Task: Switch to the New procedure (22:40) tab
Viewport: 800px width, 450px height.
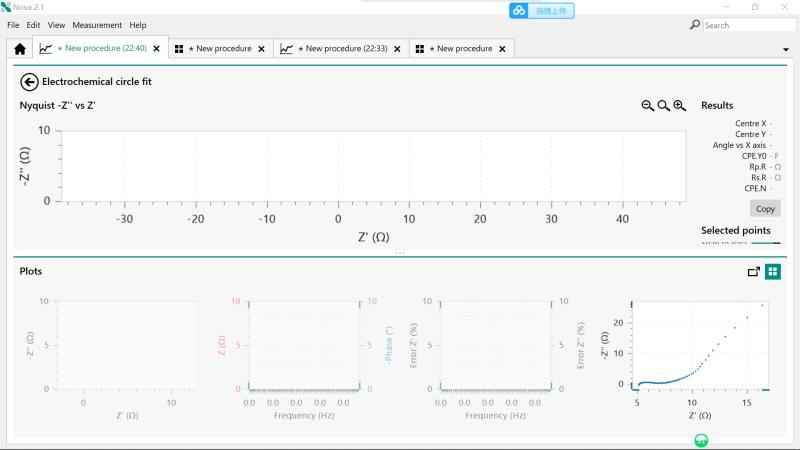Action: click(101, 48)
